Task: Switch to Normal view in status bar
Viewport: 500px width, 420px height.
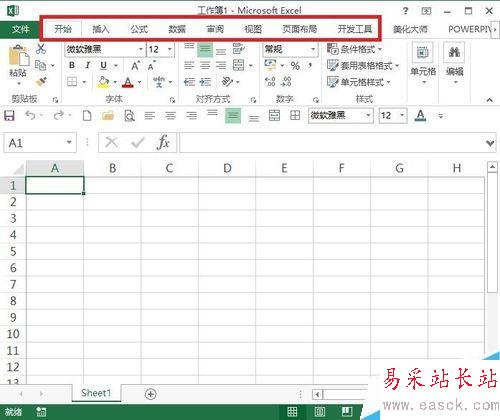Action: (292, 412)
